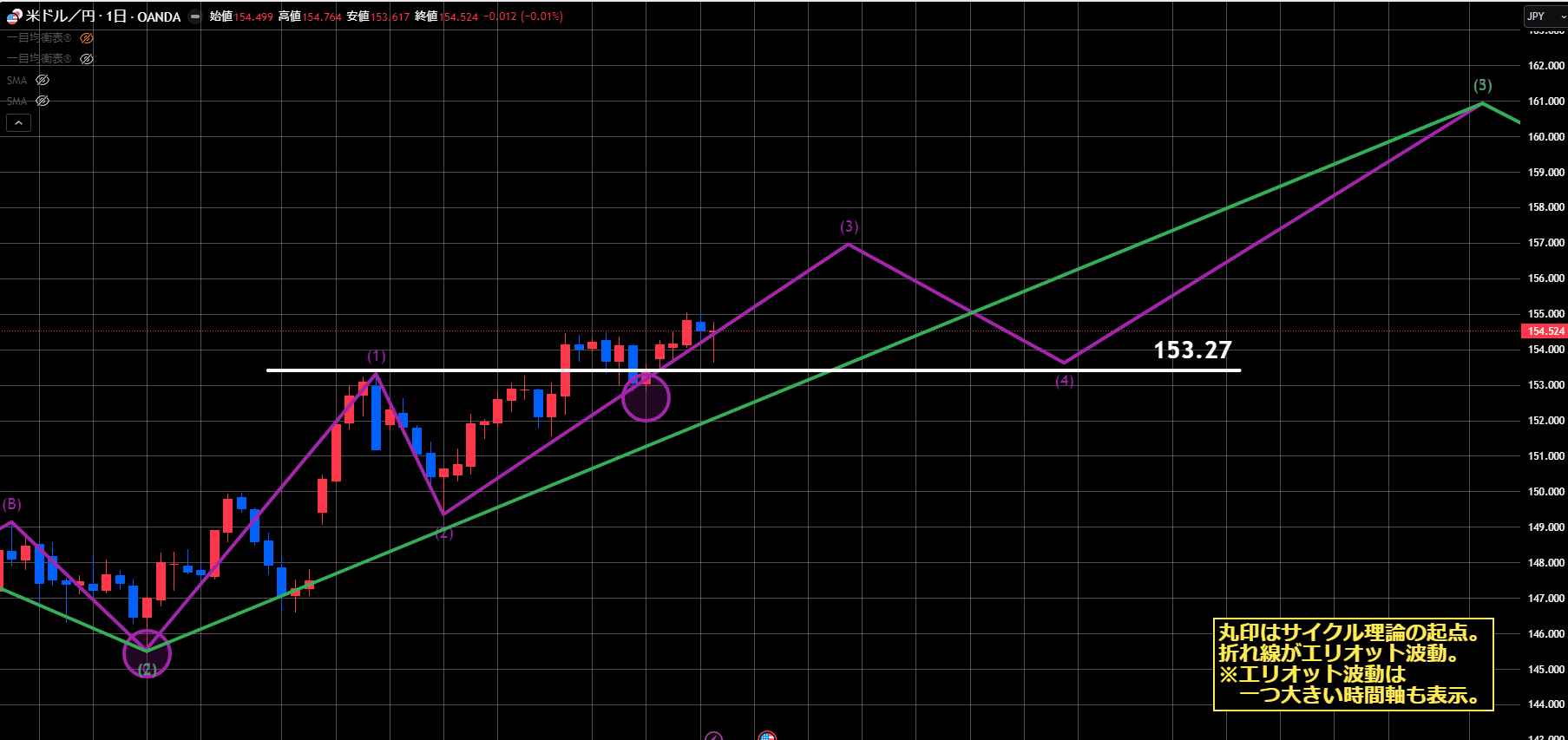Show the upper SMA indicator using its eye icon

(x=43, y=80)
